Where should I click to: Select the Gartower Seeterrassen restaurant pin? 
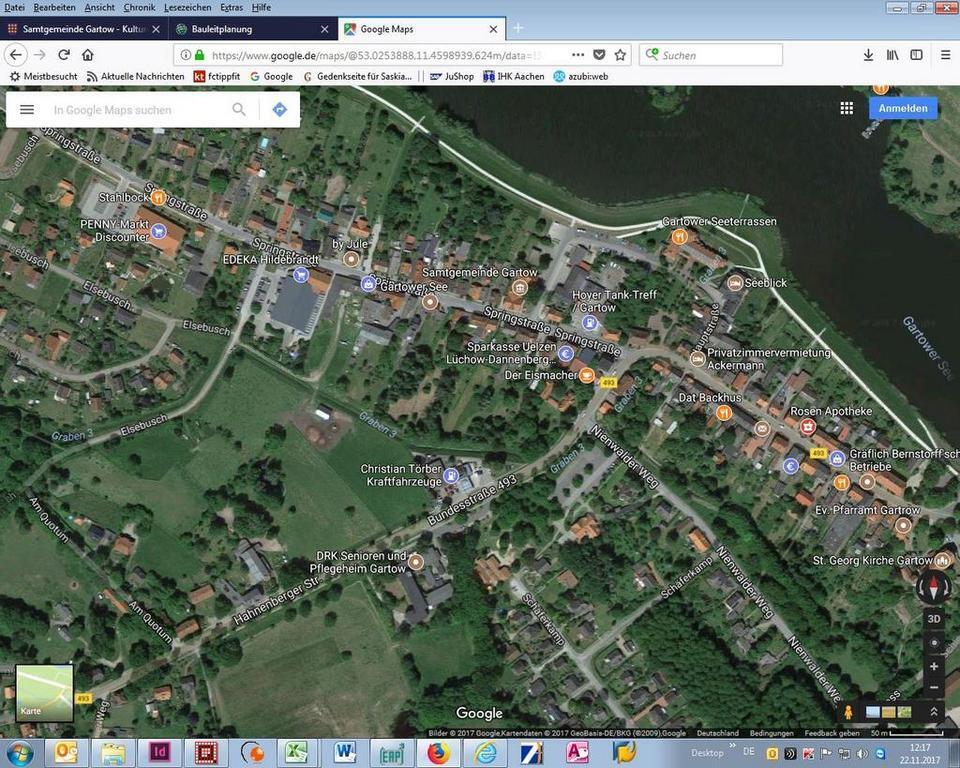(679, 236)
